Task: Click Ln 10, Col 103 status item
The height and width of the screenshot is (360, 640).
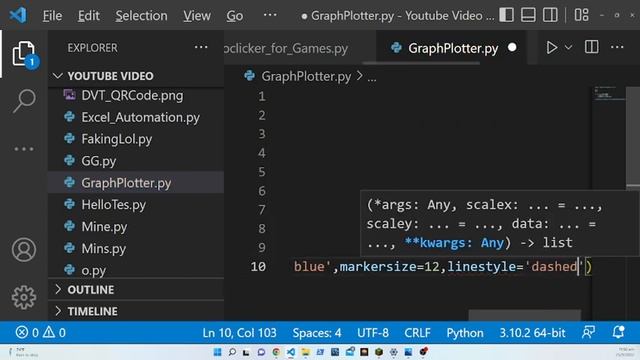Action: point(239,333)
